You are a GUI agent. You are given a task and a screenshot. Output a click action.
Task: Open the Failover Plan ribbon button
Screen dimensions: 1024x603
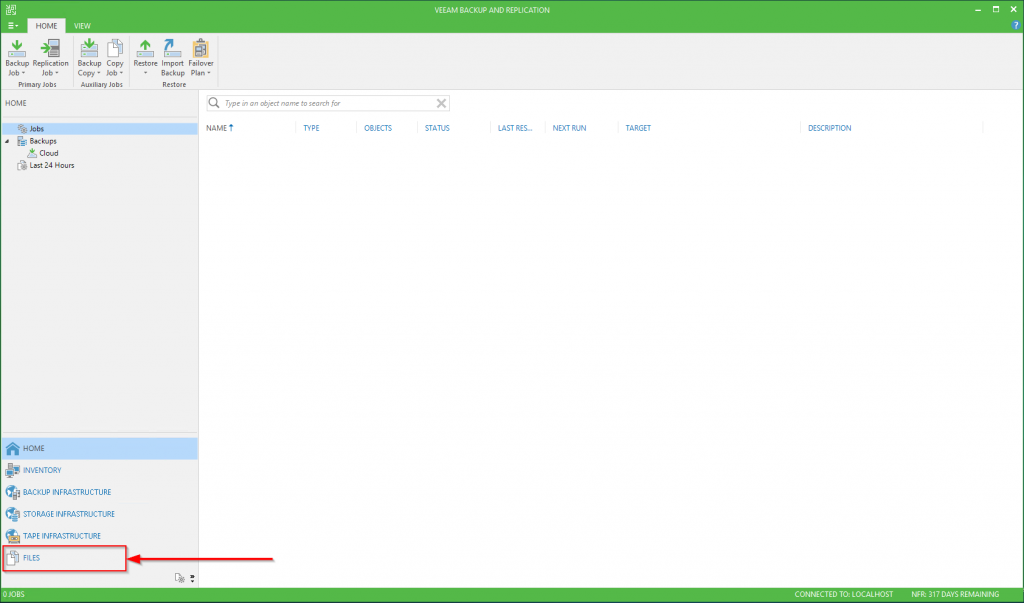pos(200,57)
